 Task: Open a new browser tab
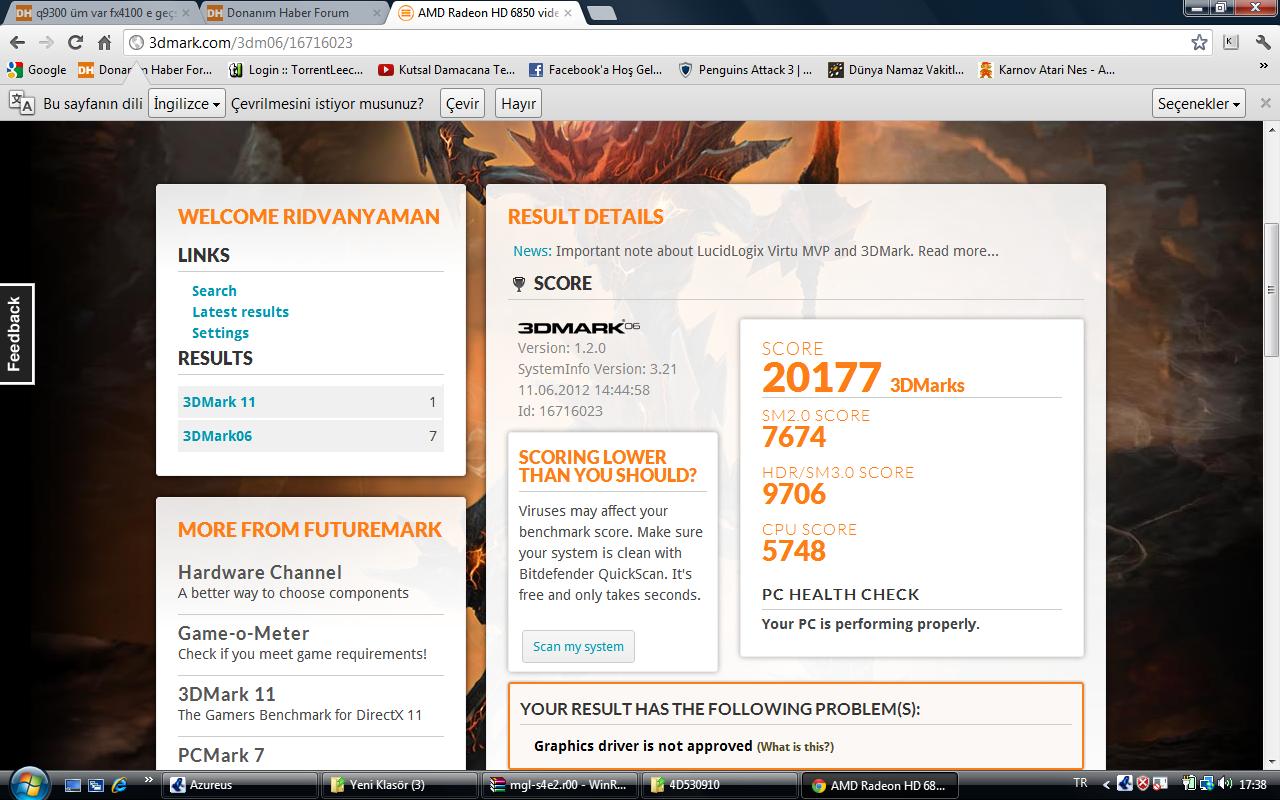click(601, 13)
